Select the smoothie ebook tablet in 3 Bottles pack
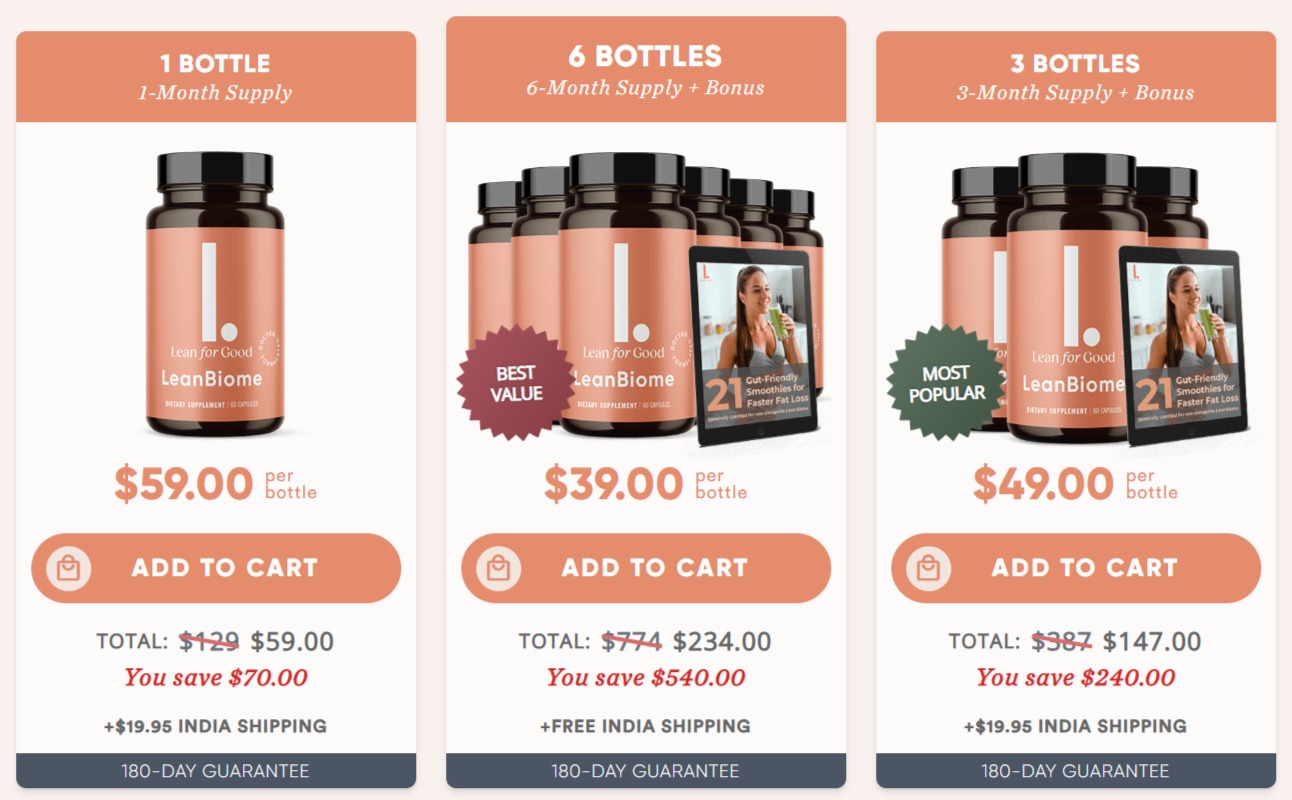 click(1183, 345)
